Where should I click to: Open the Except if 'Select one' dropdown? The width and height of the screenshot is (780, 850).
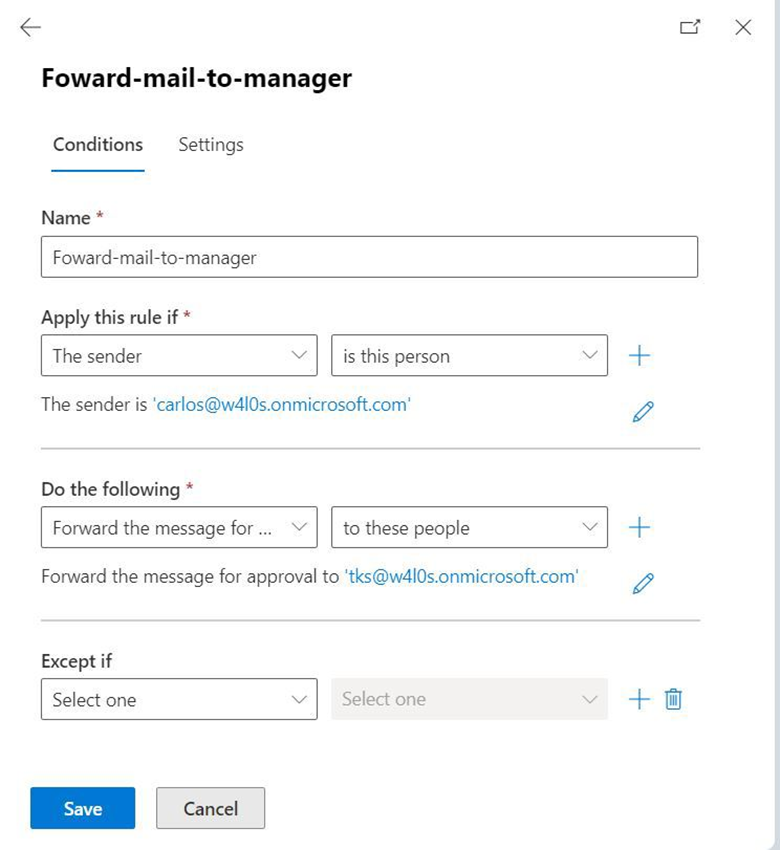point(179,700)
